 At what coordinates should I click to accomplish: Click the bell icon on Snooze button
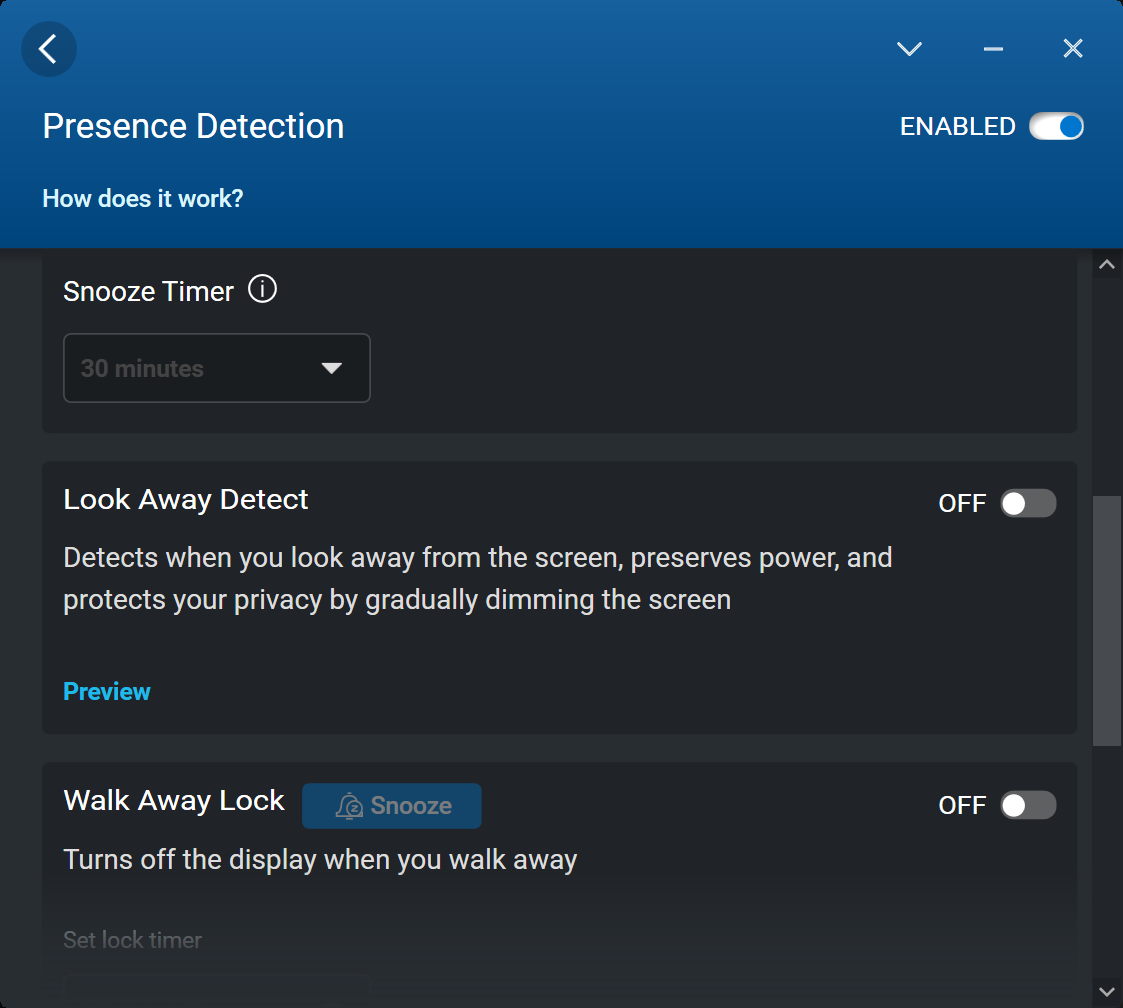click(349, 806)
